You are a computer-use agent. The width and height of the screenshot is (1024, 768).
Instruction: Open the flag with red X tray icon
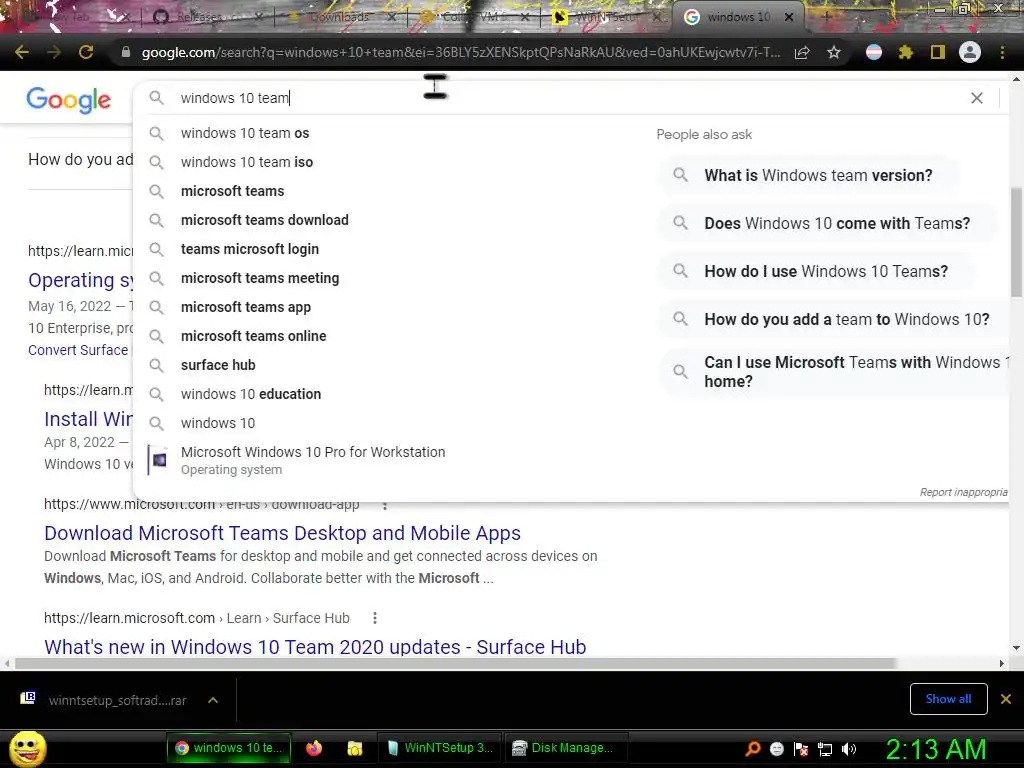click(801, 749)
